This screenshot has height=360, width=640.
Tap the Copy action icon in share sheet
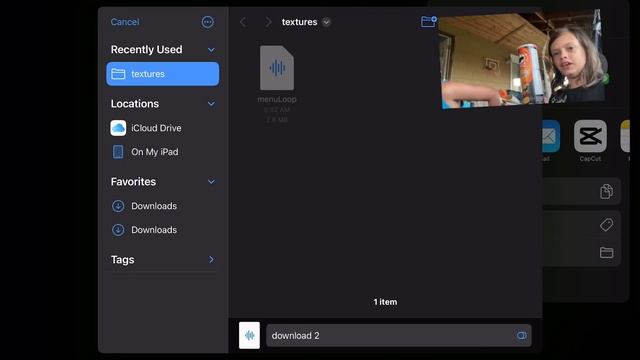tap(607, 191)
